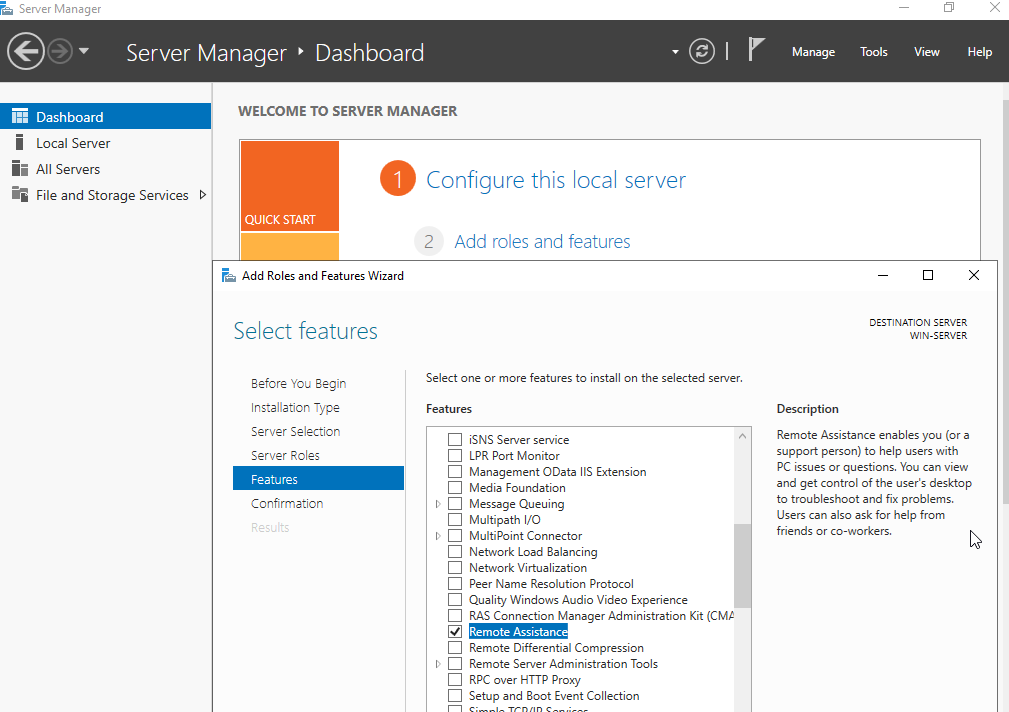
Task: Click the Local Server icon in the sidebar
Action: 20,142
